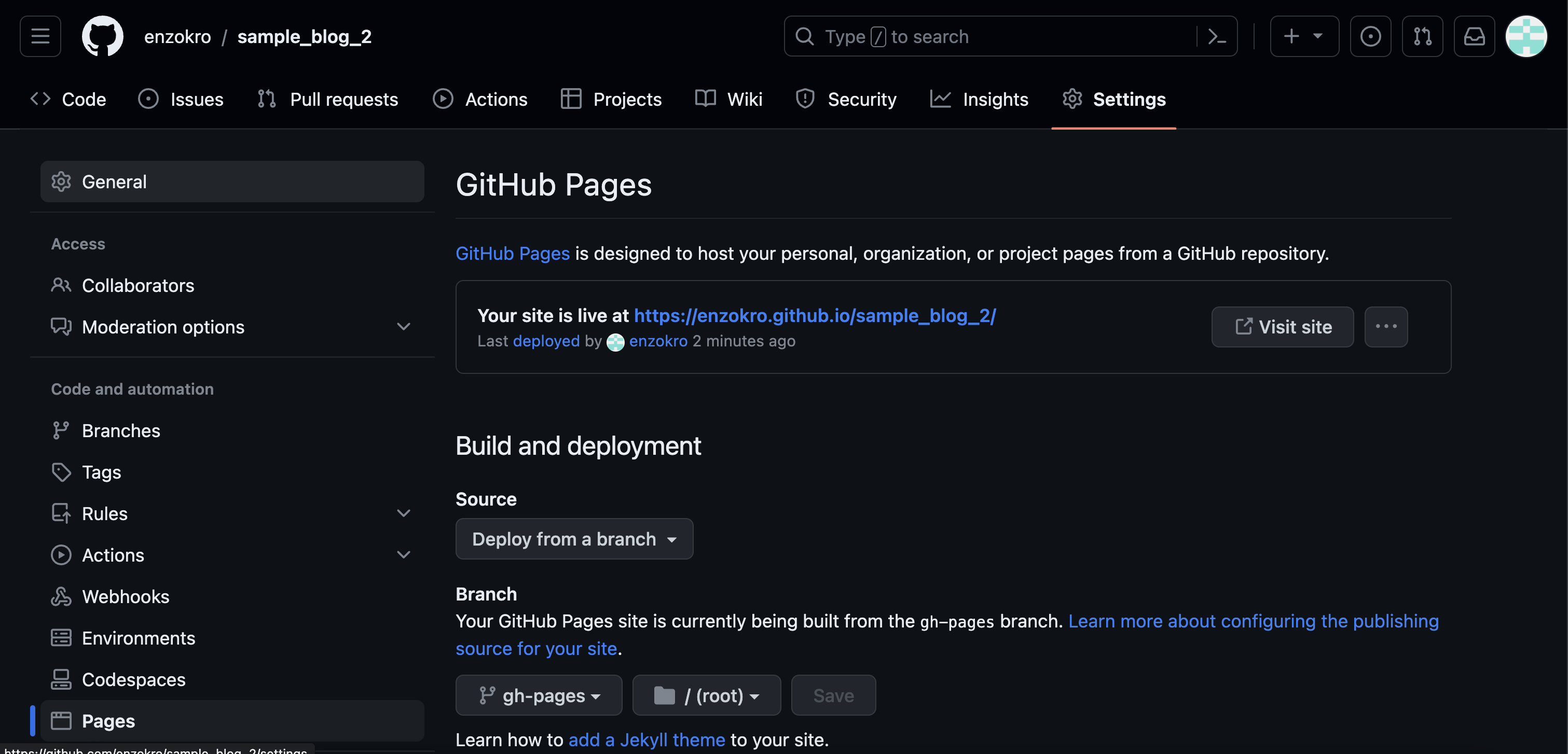
Task: Click the add a Jekyll theme link
Action: point(647,740)
